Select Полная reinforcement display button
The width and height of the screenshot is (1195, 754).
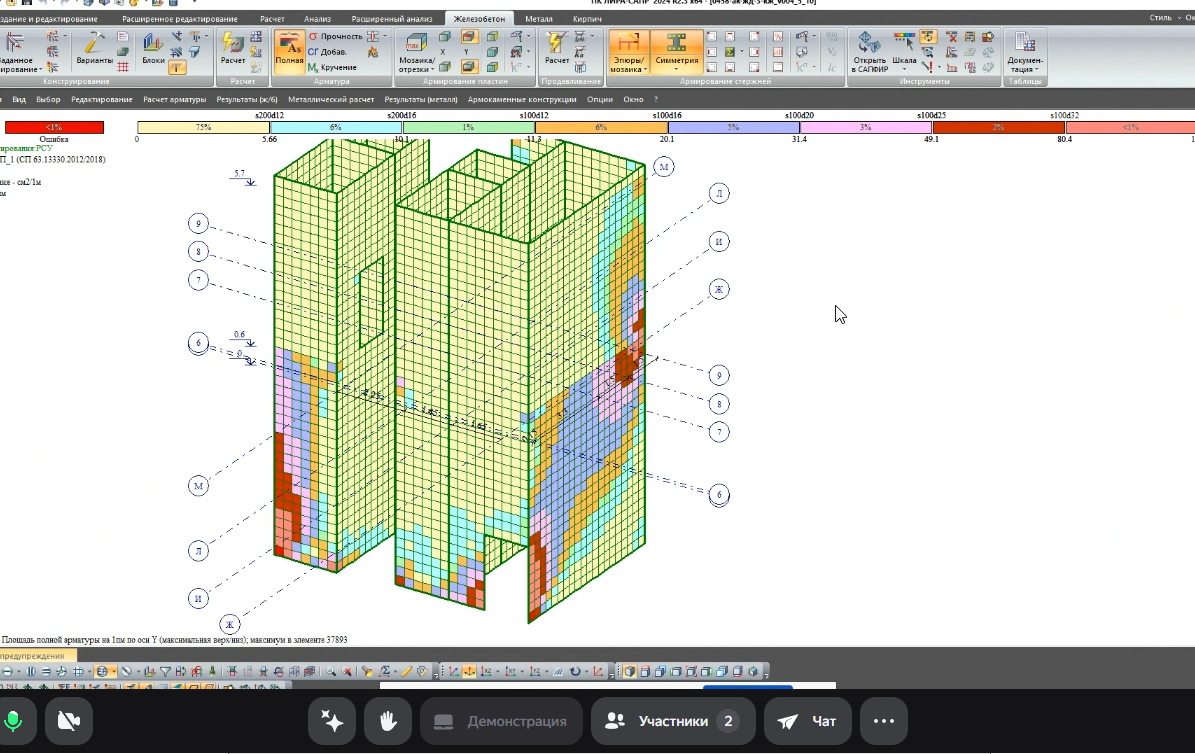(x=289, y=50)
